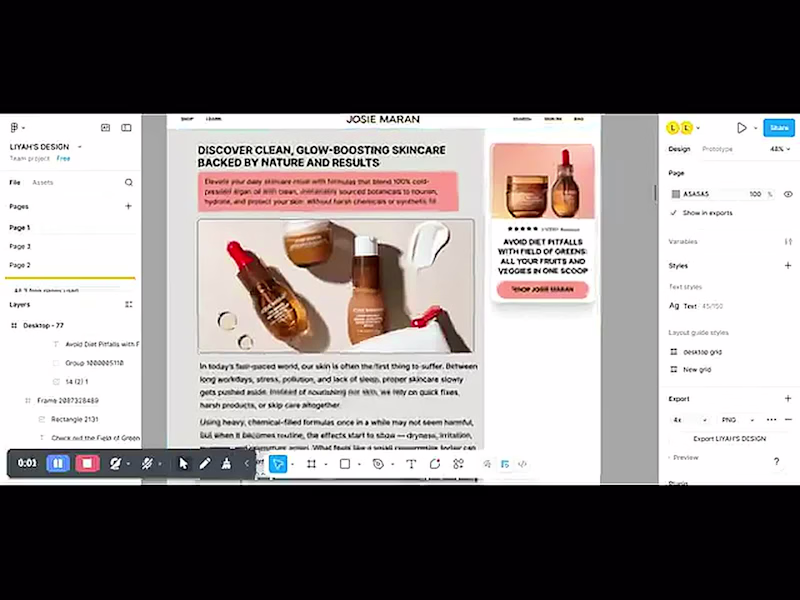Select the Move tool in Figma toolbar
Viewport: 800px width, 600px height.
(x=278, y=464)
